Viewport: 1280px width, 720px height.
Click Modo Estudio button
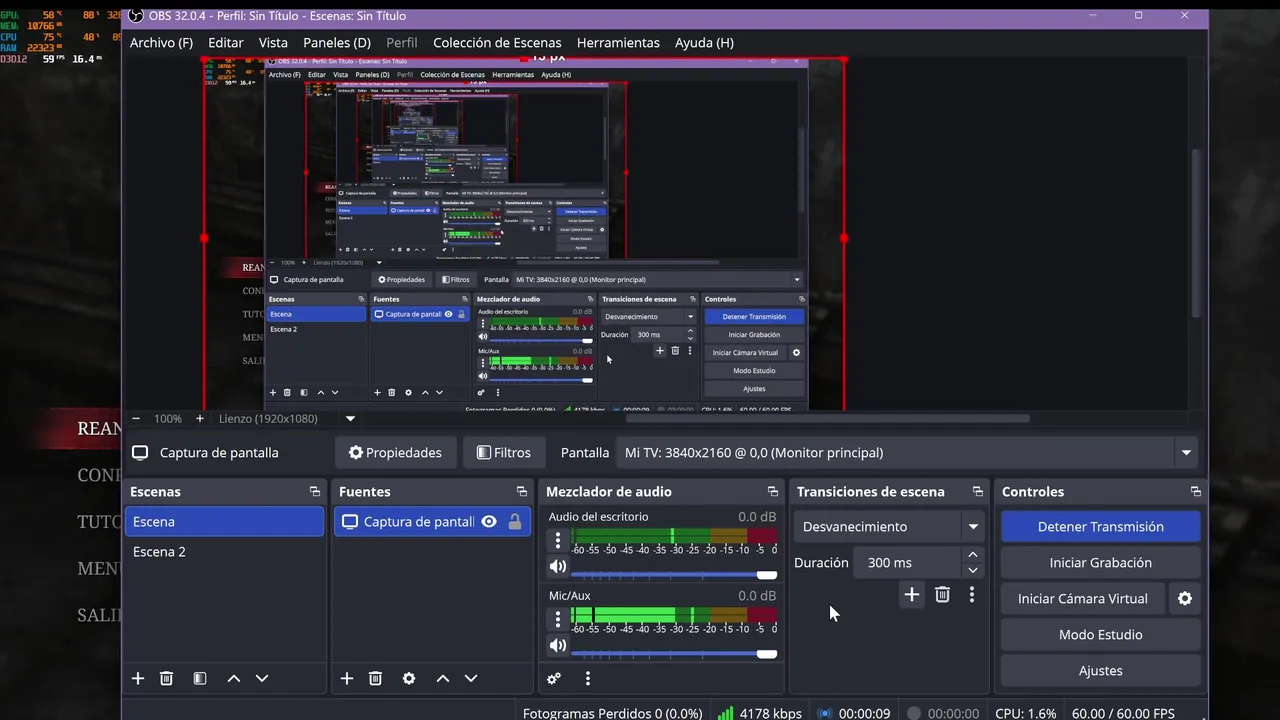point(1100,635)
